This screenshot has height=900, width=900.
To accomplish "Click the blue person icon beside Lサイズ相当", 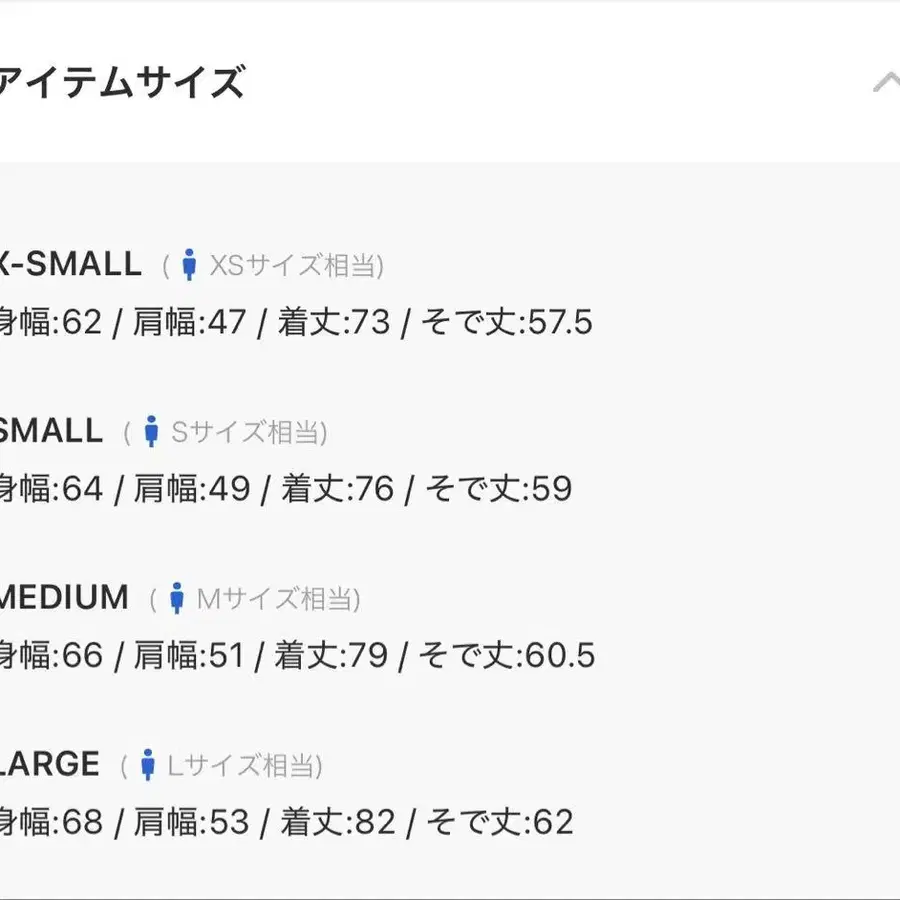I will point(148,765).
